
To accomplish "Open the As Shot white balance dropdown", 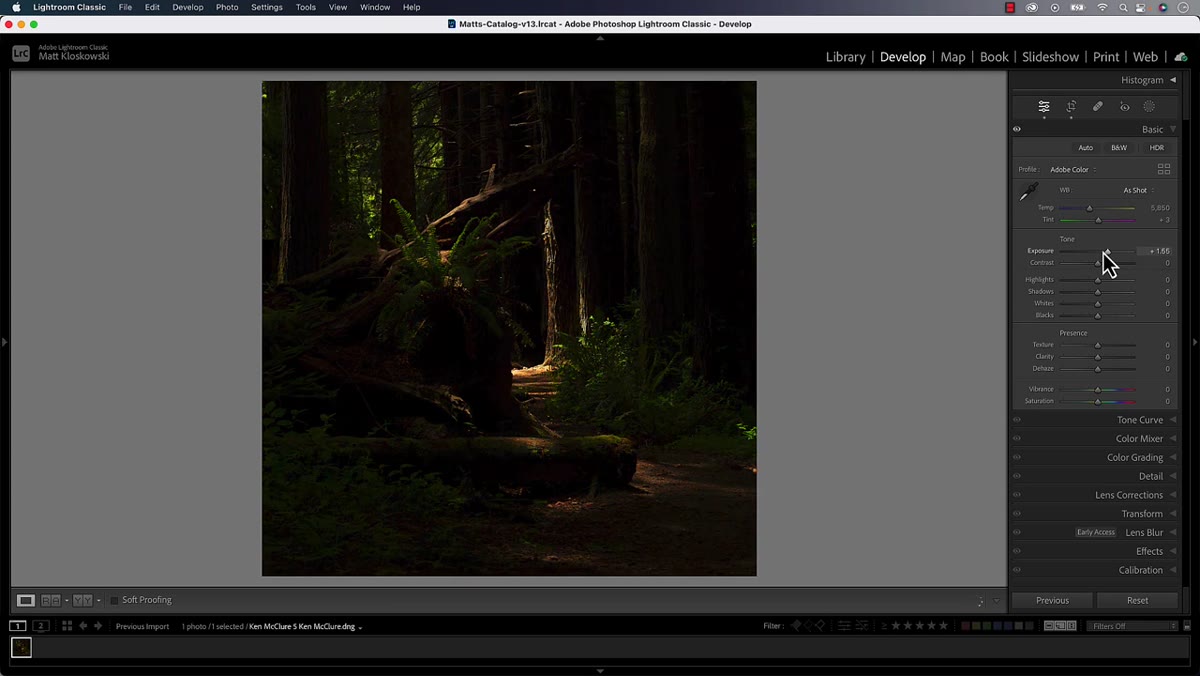I will [x=1138, y=190].
